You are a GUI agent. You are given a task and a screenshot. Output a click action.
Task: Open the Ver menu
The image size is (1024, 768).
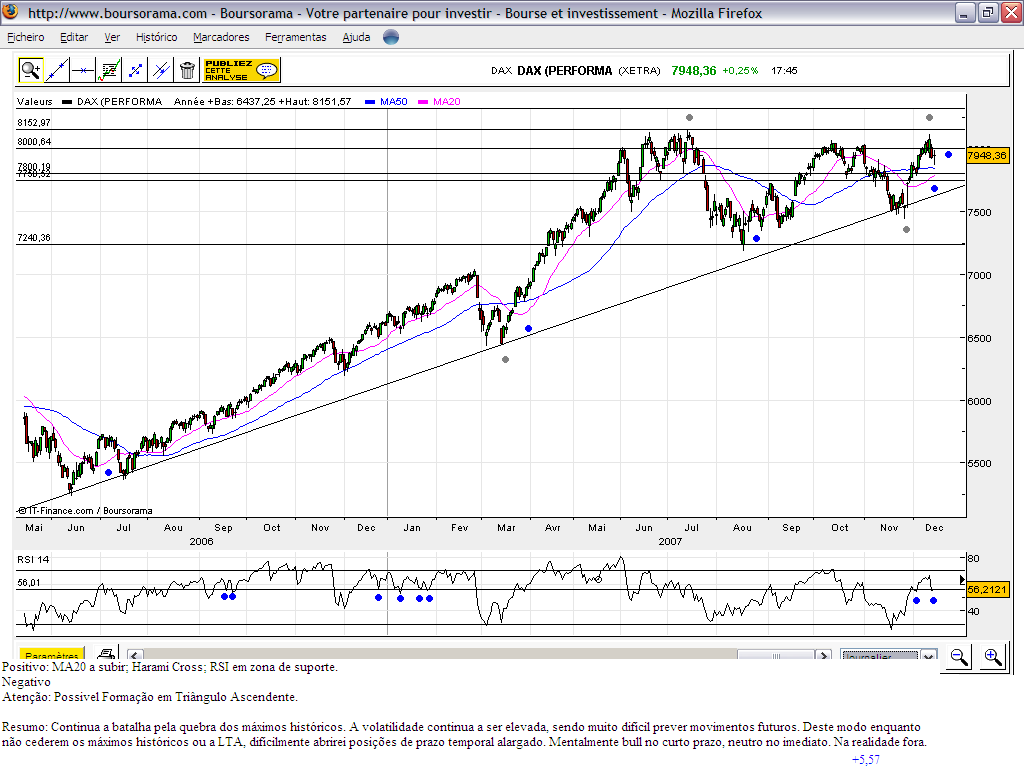pos(112,37)
